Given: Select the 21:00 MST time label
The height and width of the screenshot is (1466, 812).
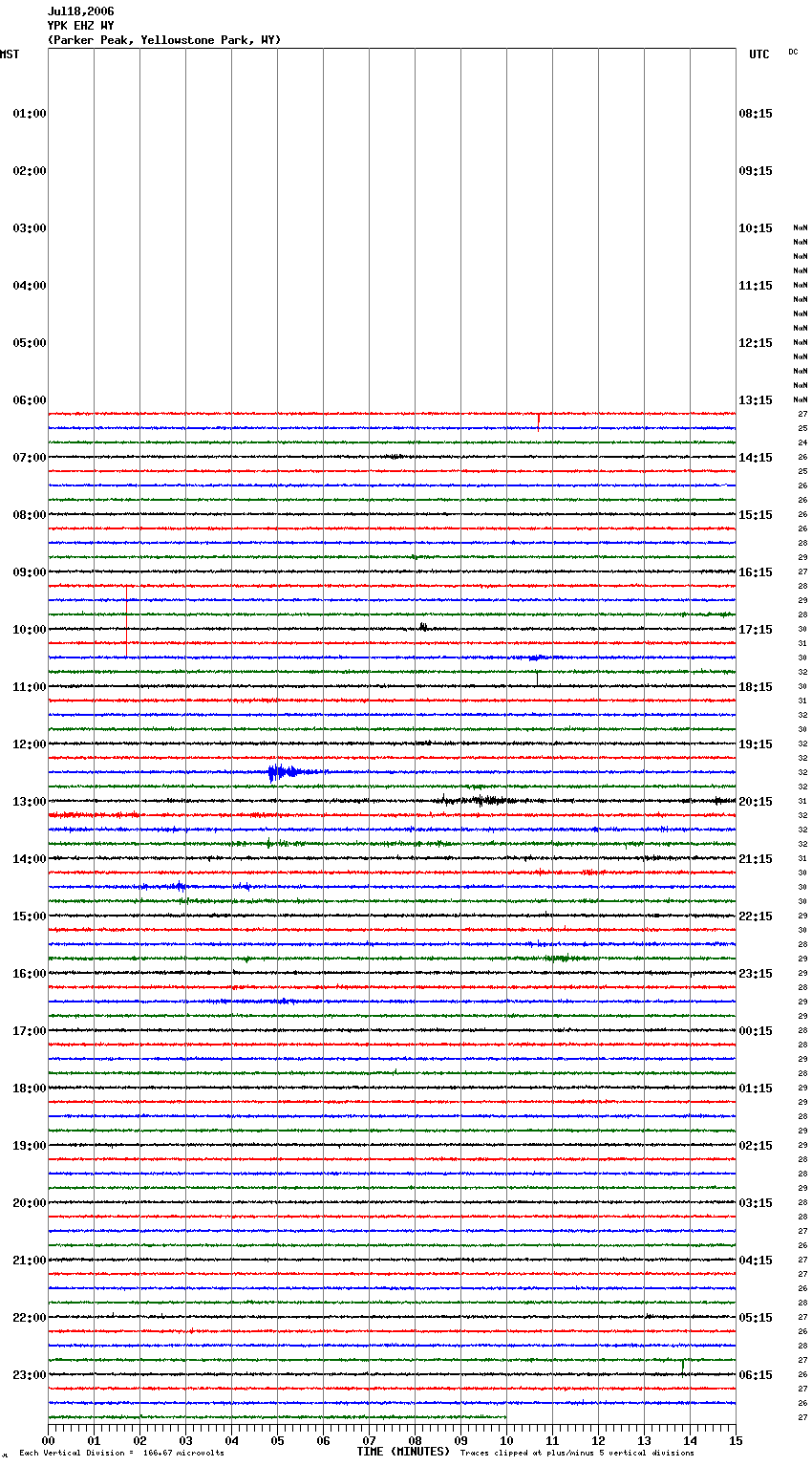Looking at the screenshot, I should [x=30, y=1261].
